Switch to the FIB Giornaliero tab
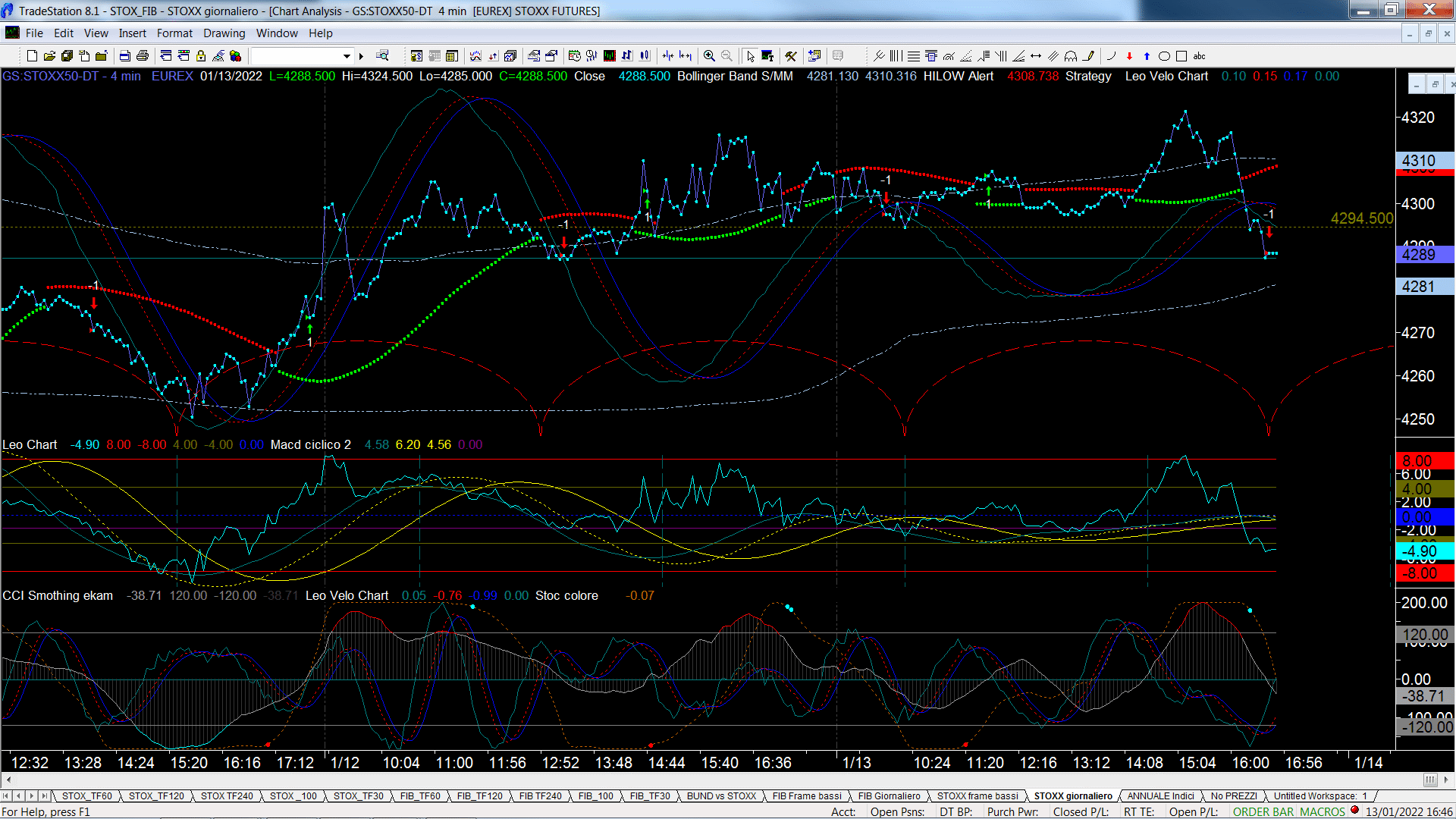The height and width of the screenshot is (819, 1456). (x=889, y=796)
